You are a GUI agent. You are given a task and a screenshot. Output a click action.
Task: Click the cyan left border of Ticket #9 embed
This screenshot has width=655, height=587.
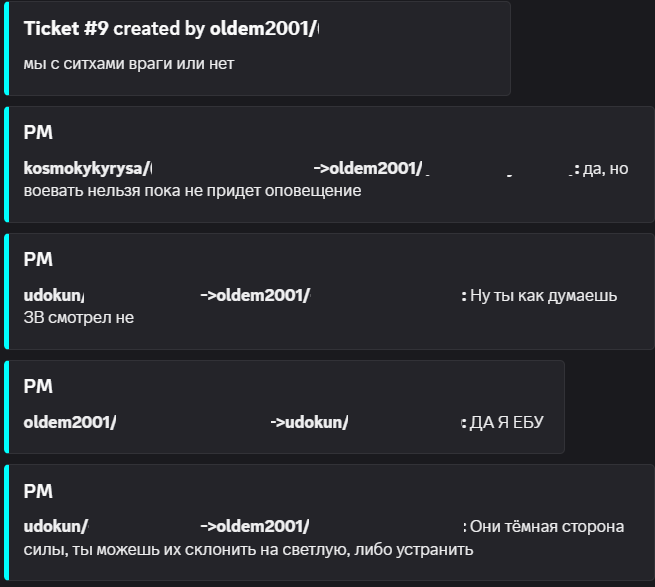[7, 48]
